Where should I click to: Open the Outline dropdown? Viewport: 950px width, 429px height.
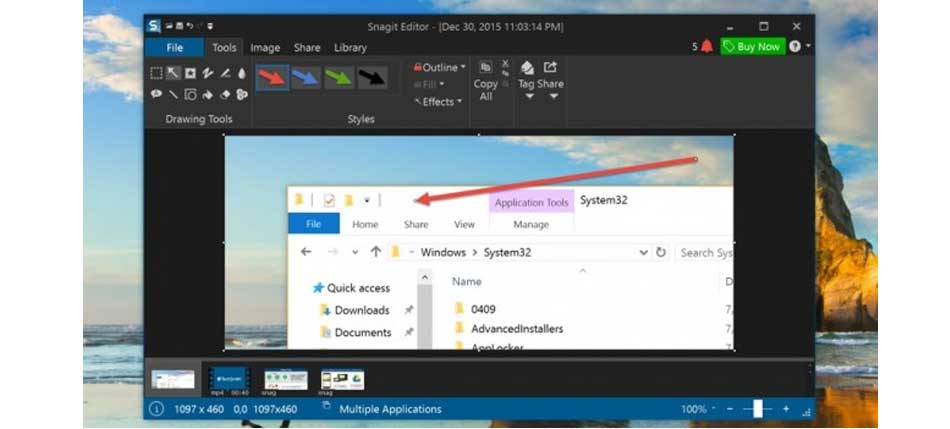(x=440, y=67)
